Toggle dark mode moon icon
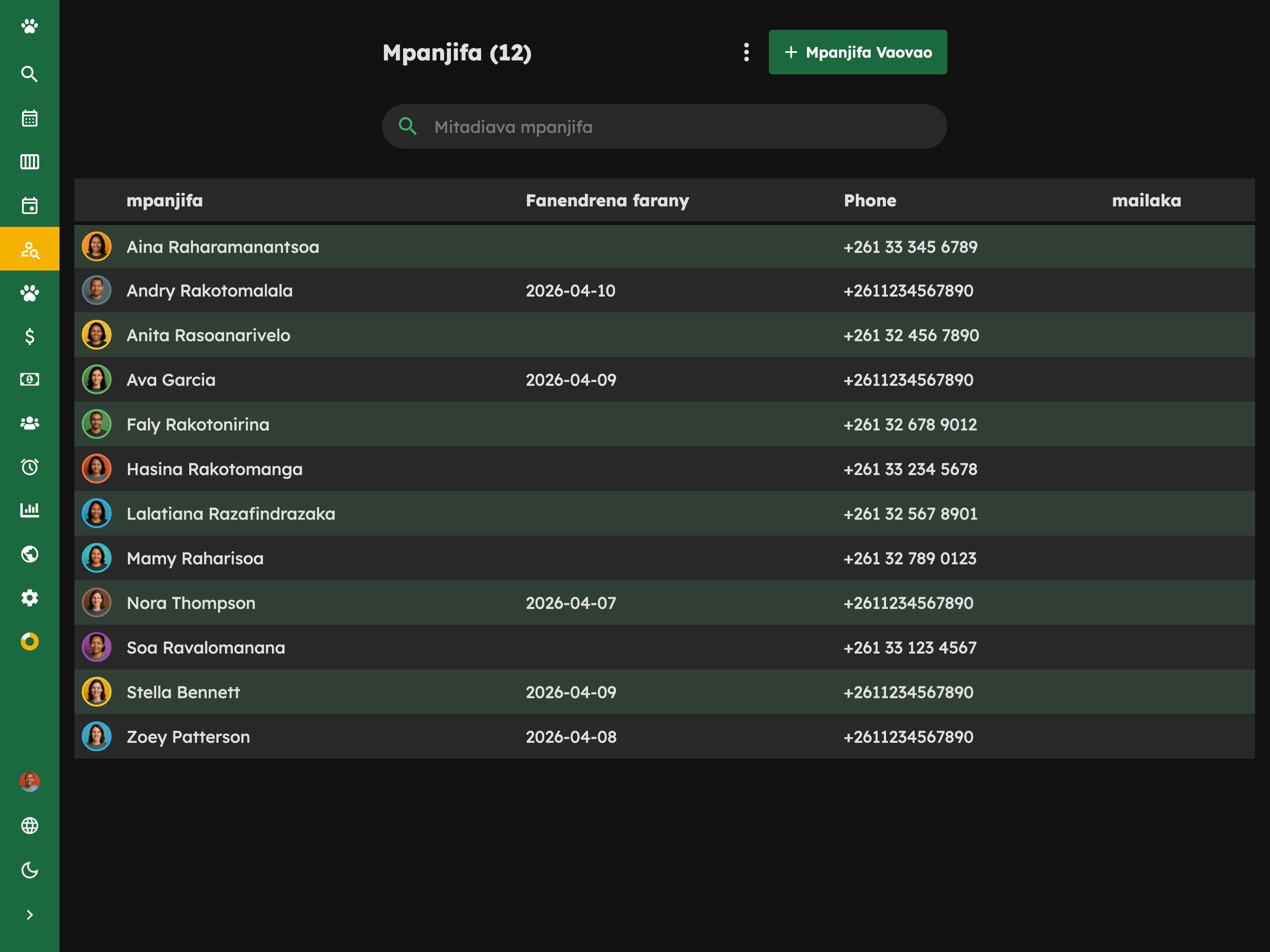 click(29, 870)
